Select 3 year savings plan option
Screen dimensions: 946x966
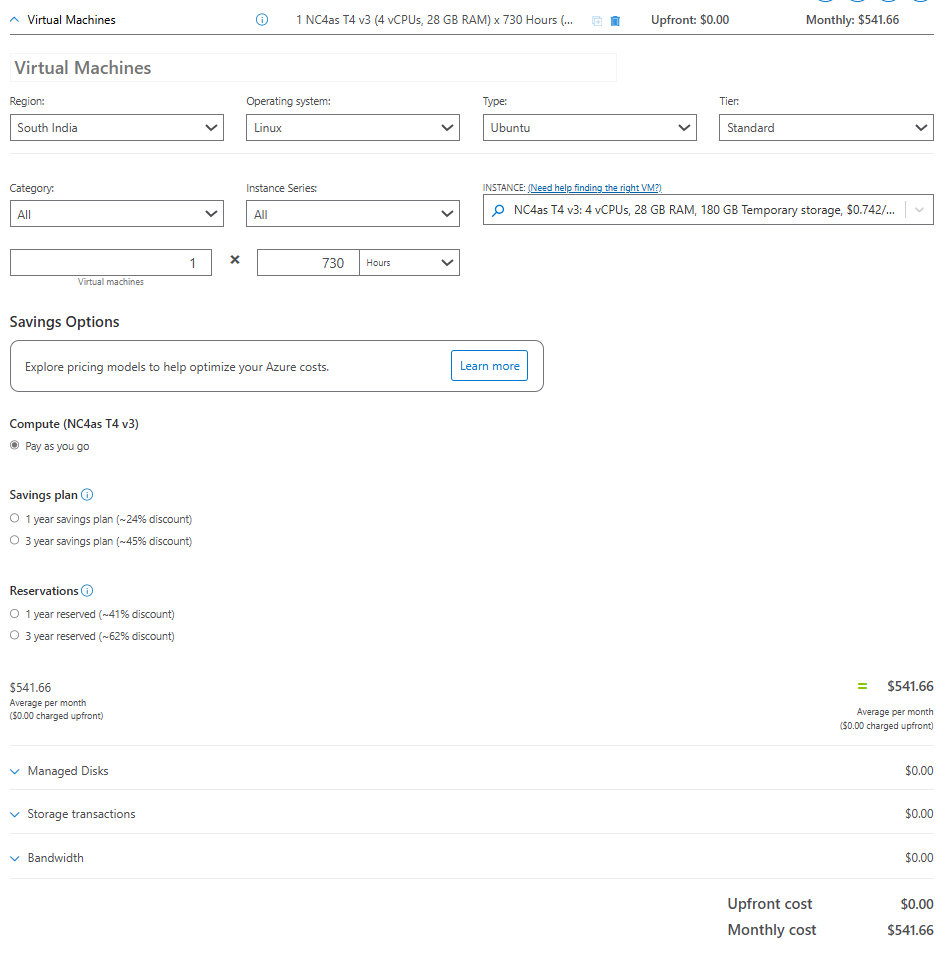(15, 540)
